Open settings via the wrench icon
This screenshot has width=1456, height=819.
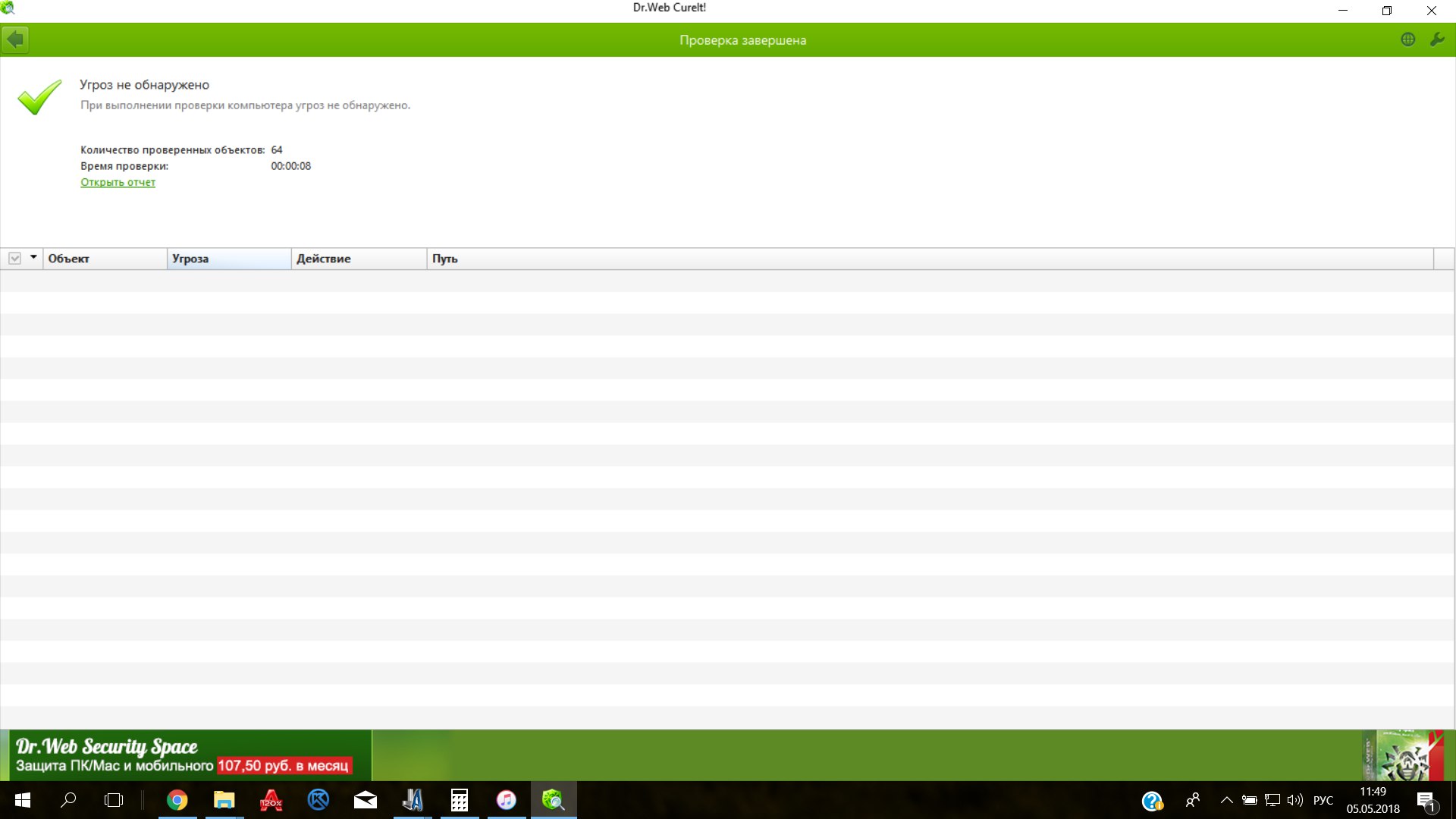click(1437, 39)
